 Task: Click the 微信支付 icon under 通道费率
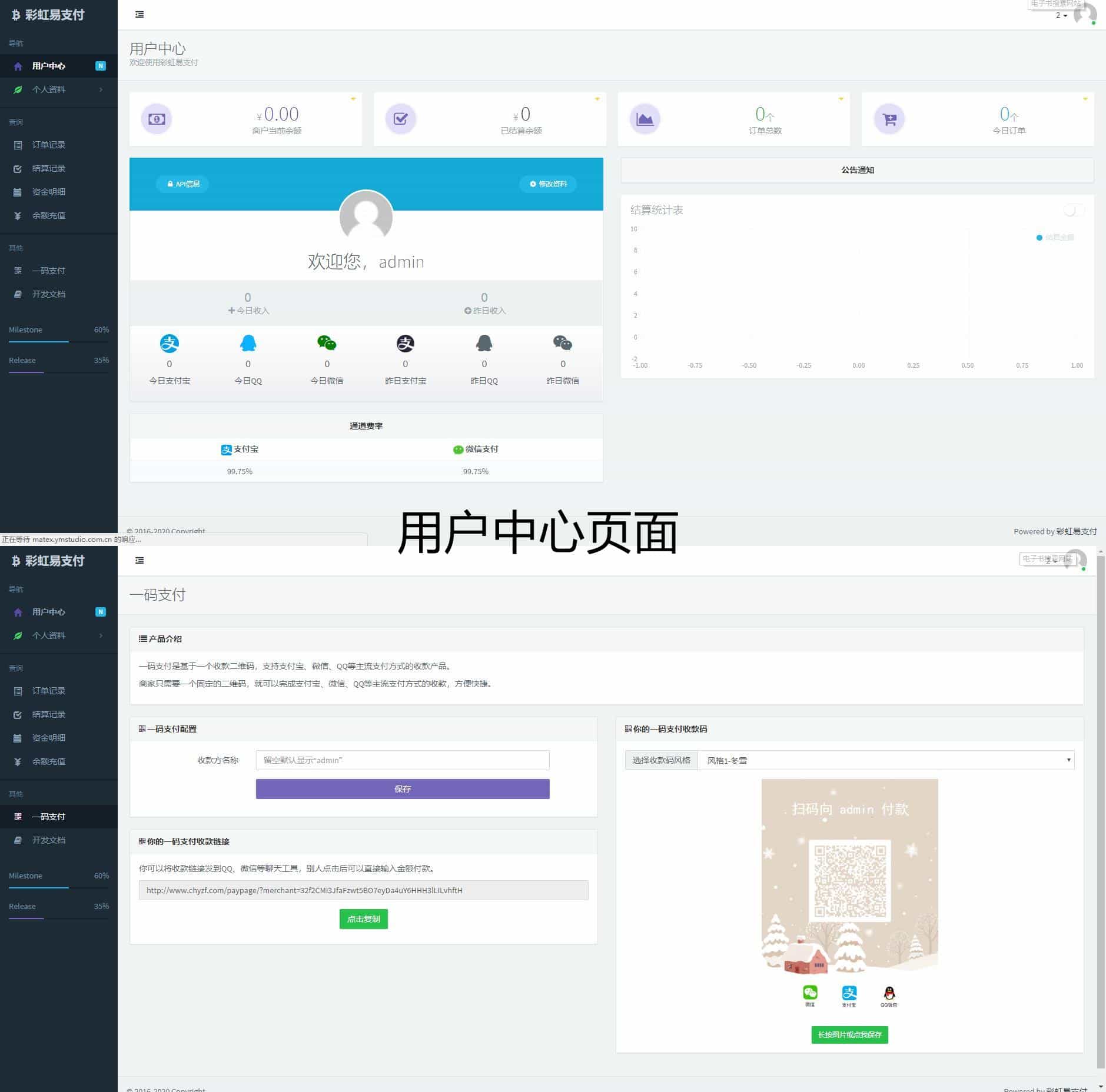(x=459, y=450)
